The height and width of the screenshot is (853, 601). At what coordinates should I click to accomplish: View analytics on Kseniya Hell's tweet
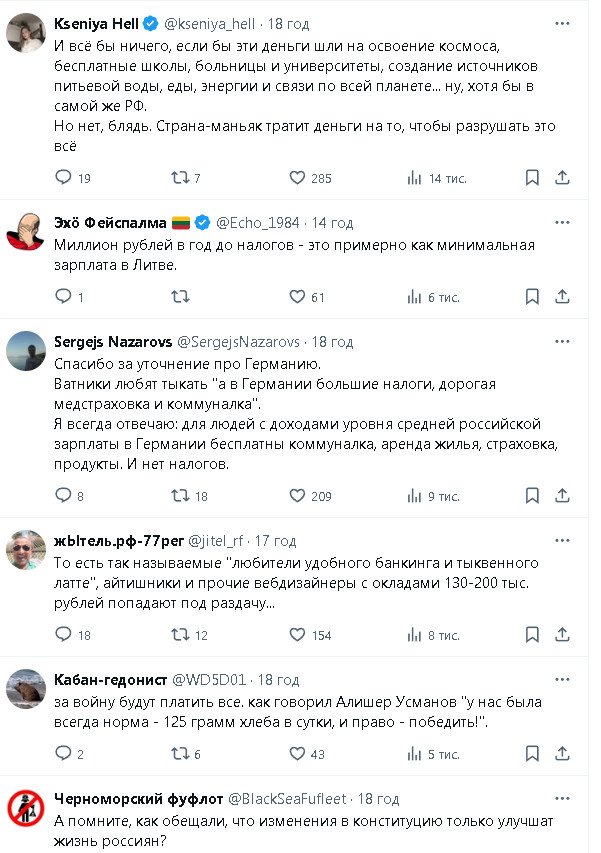point(414,178)
